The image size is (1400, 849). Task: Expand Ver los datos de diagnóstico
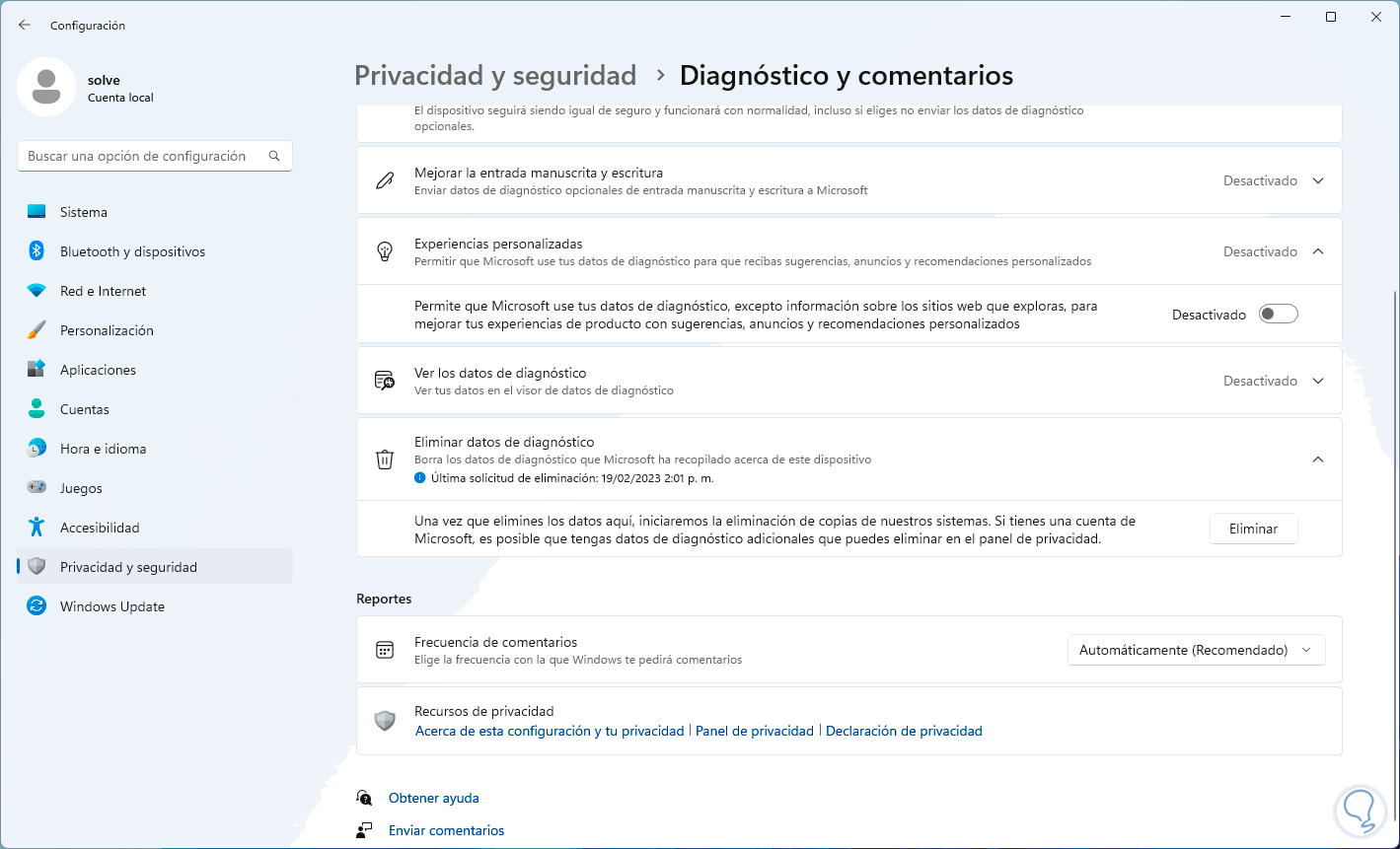1318,381
